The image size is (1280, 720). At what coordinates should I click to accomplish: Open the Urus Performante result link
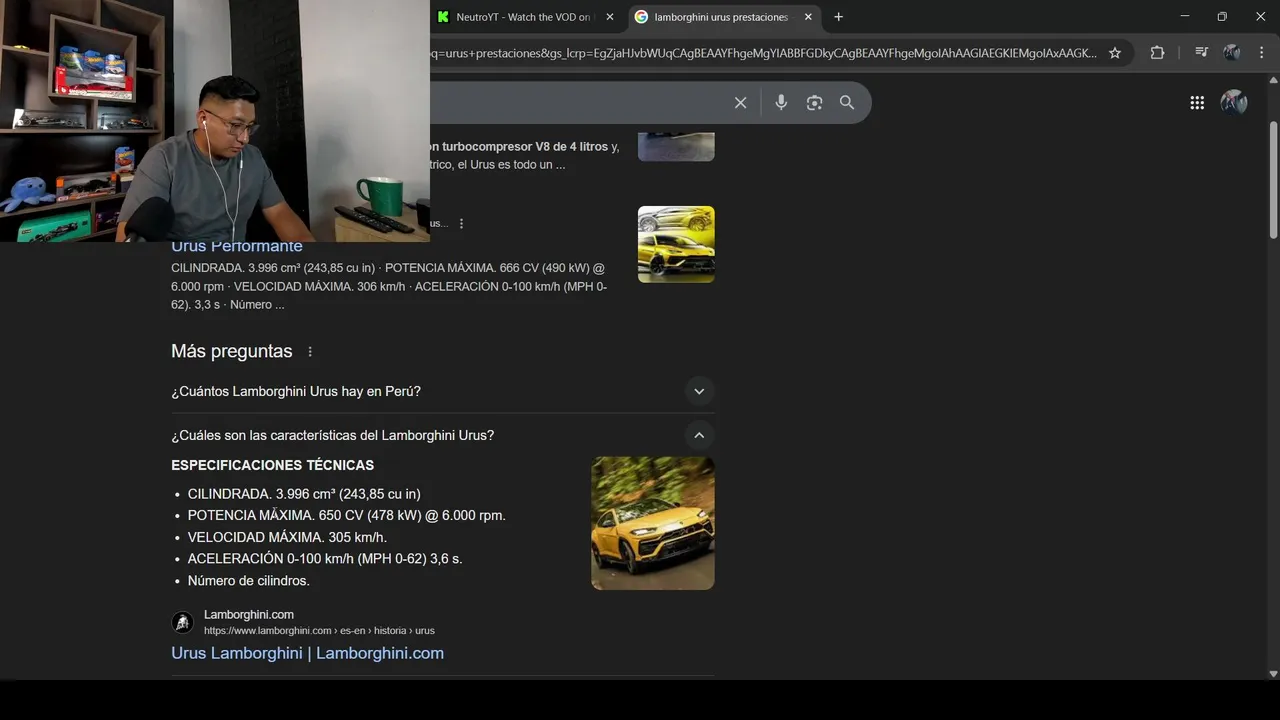[236, 246]
